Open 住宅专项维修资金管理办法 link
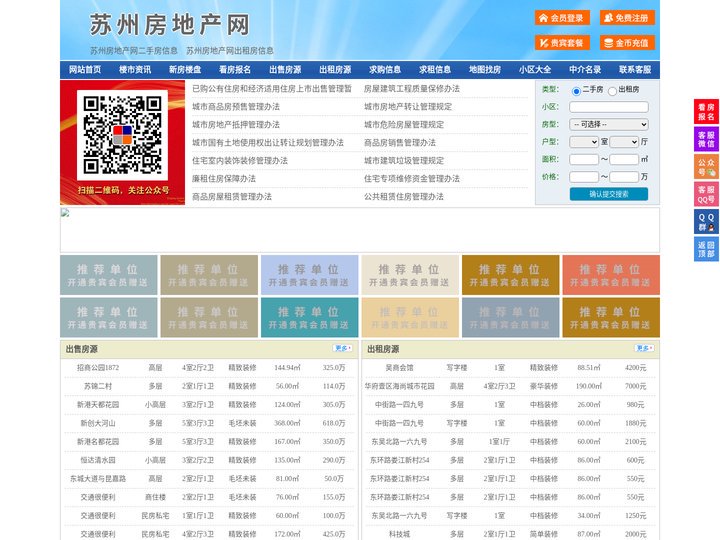720x540 pixels. click(x=412, y=179)
